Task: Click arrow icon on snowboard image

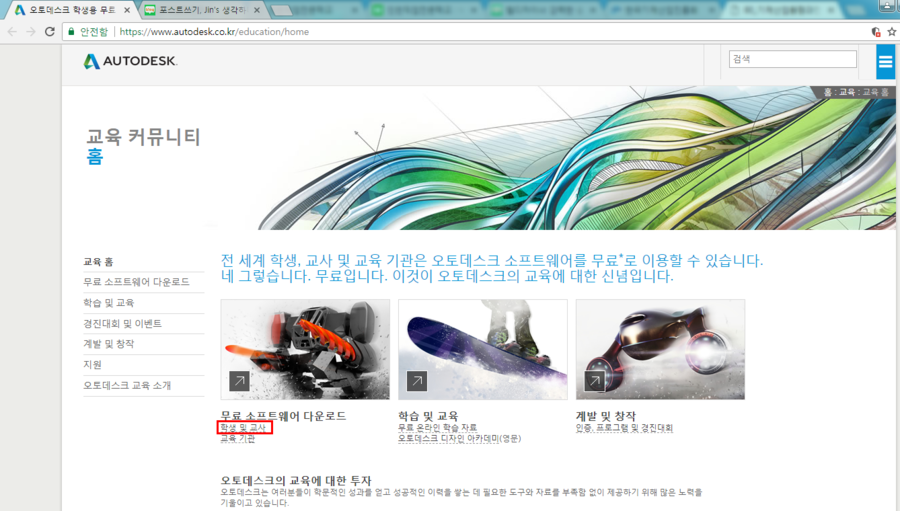Action: point(417,381)
